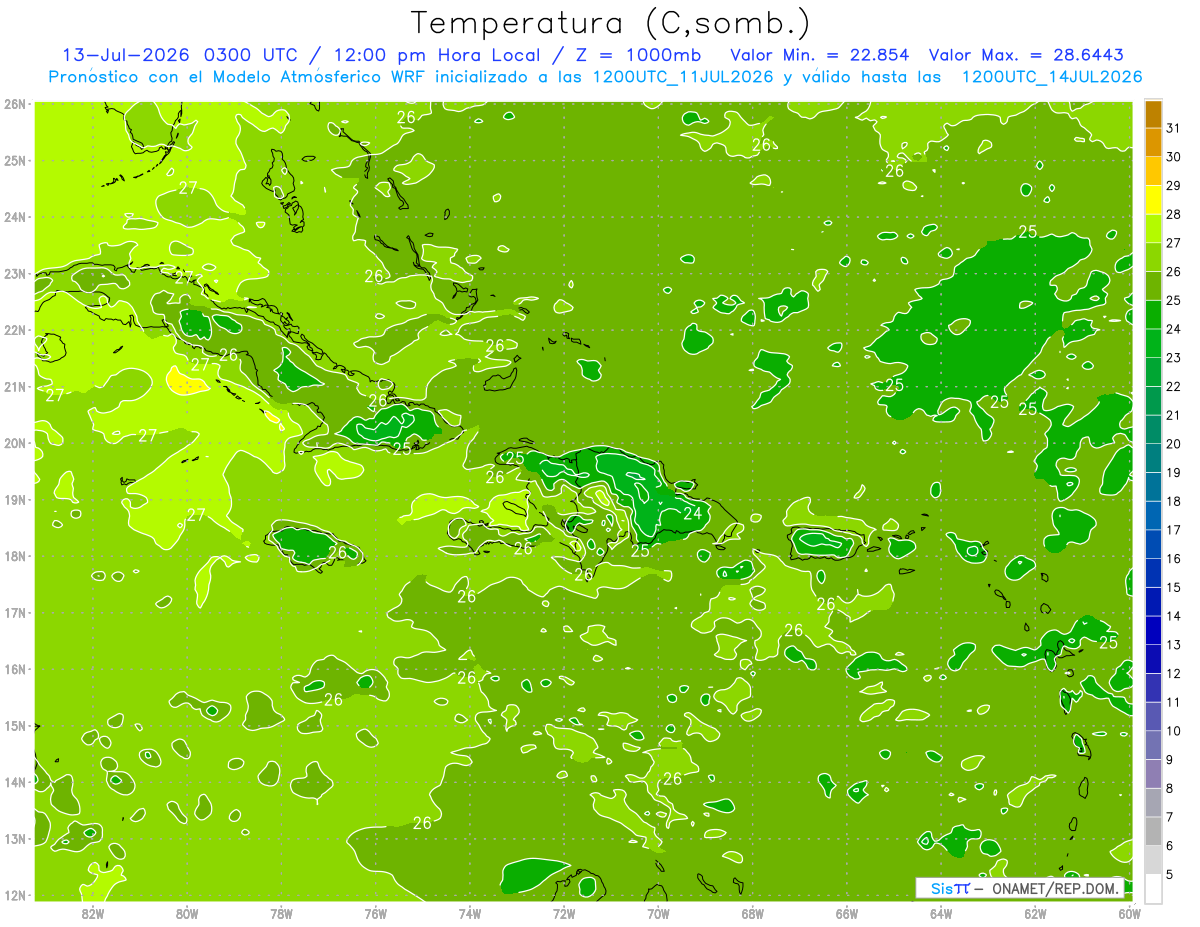
Task: Click the "70W" longitude axis label
Action: coord(658,914)
